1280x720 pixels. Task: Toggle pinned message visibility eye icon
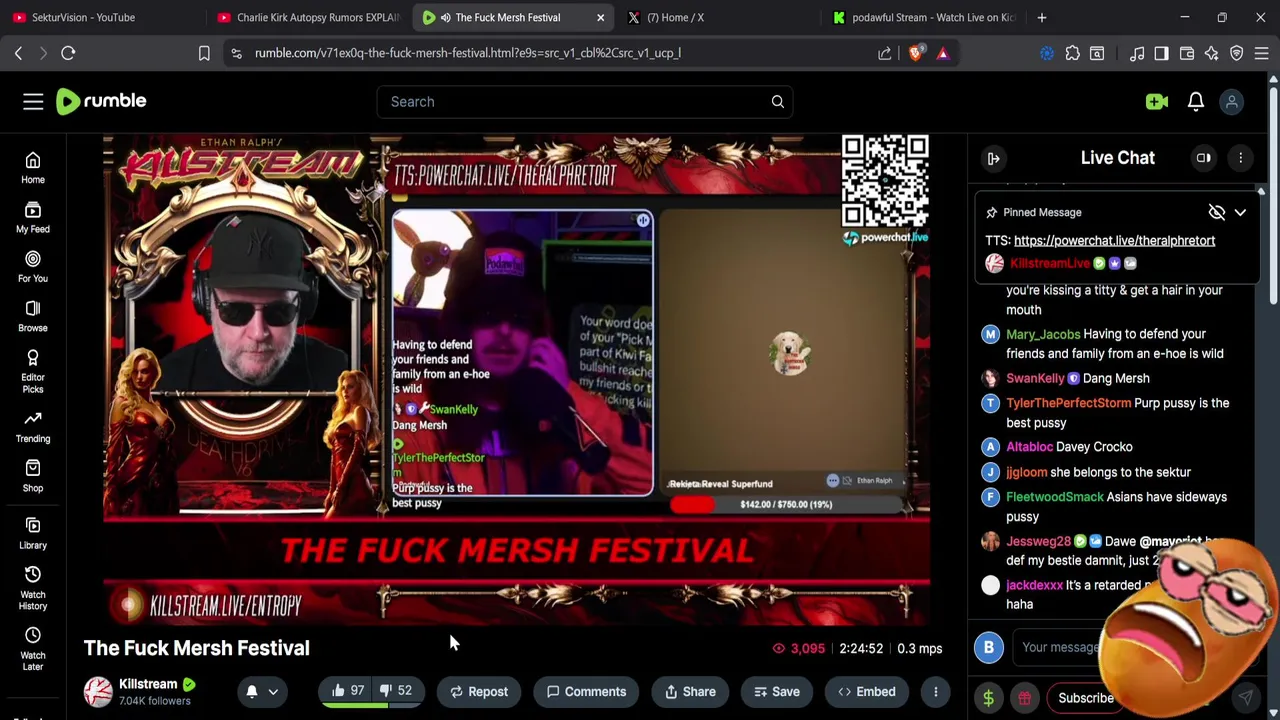click(1216, 212)
